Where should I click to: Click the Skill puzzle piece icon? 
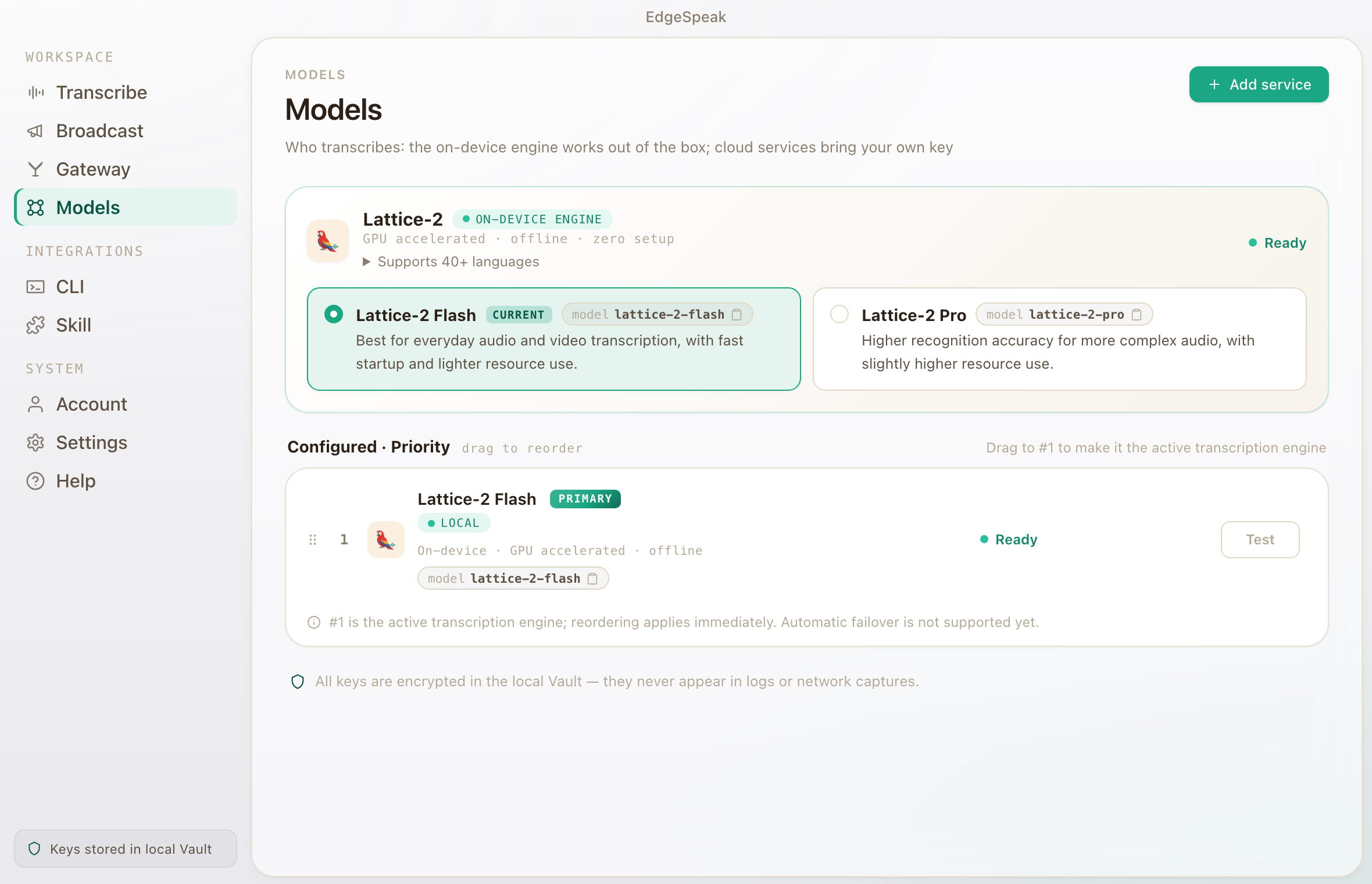click(x=36, y=325)
